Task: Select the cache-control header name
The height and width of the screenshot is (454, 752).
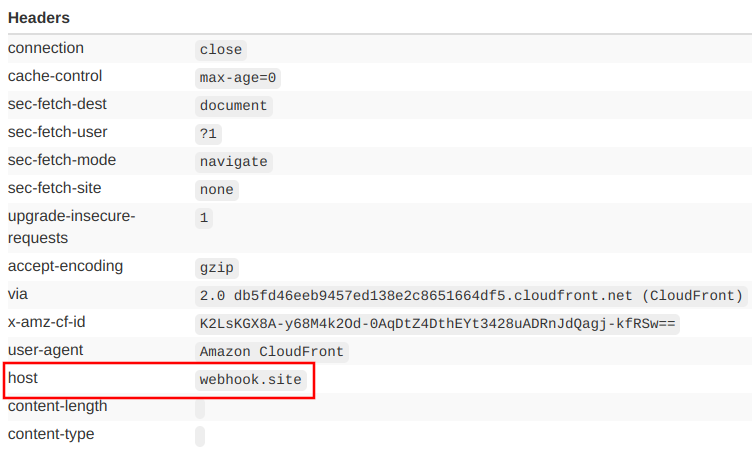Action: coord(55,76)
